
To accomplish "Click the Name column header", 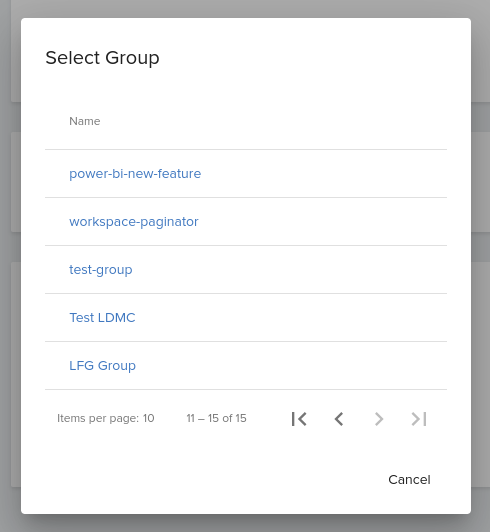I will [x=84, y=121].
